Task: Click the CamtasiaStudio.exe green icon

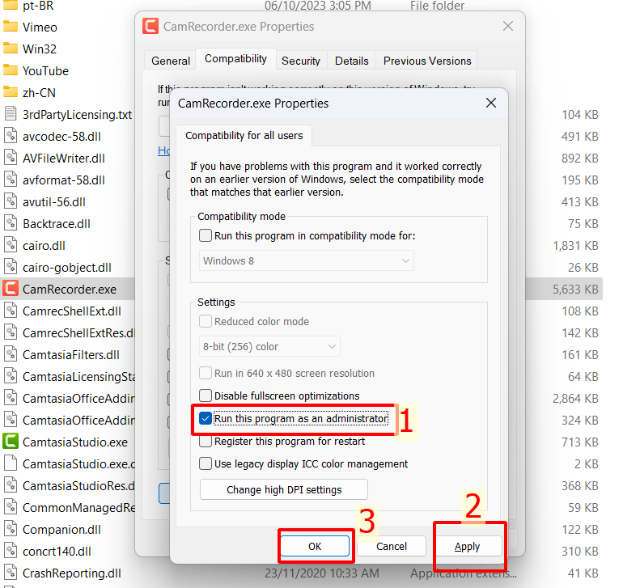Action: tap(10, 442)
